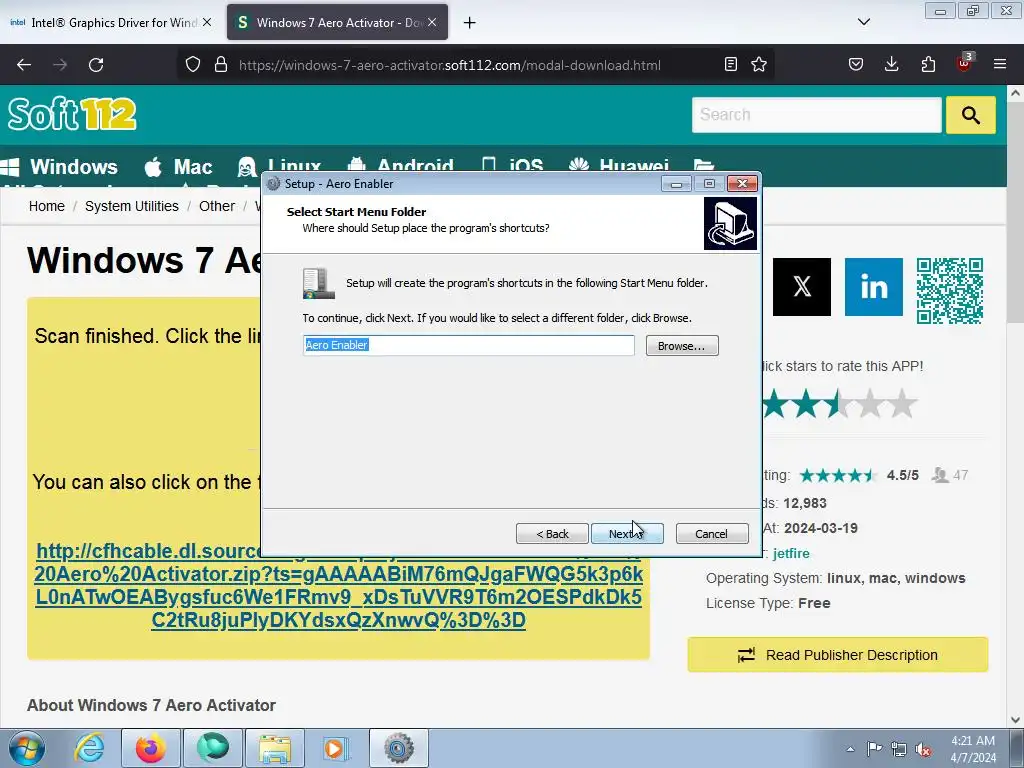Open the Huawei category menu item
1024x768 pixels.
click(x=619, y=166)
